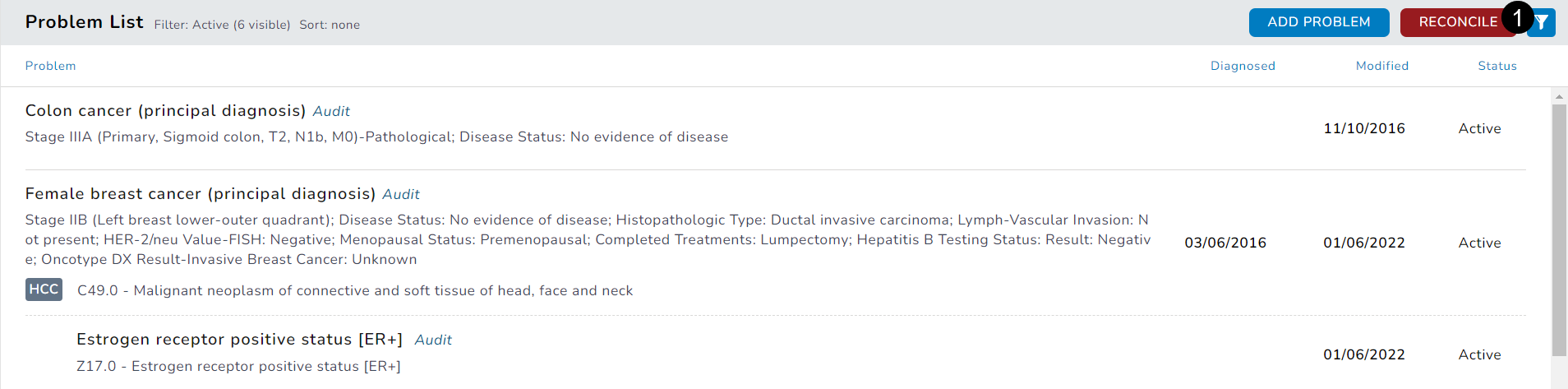Click the Filter: Active (6 visible) label
The height and width of the screenshot is (389, 1568).
pyautogui.click(x=222, y=25)
